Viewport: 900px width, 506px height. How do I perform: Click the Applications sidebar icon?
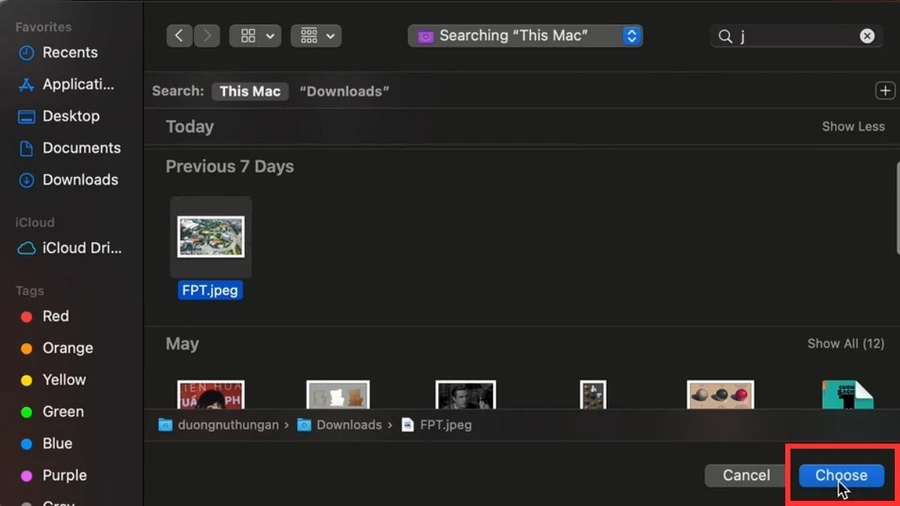[26, 84]
